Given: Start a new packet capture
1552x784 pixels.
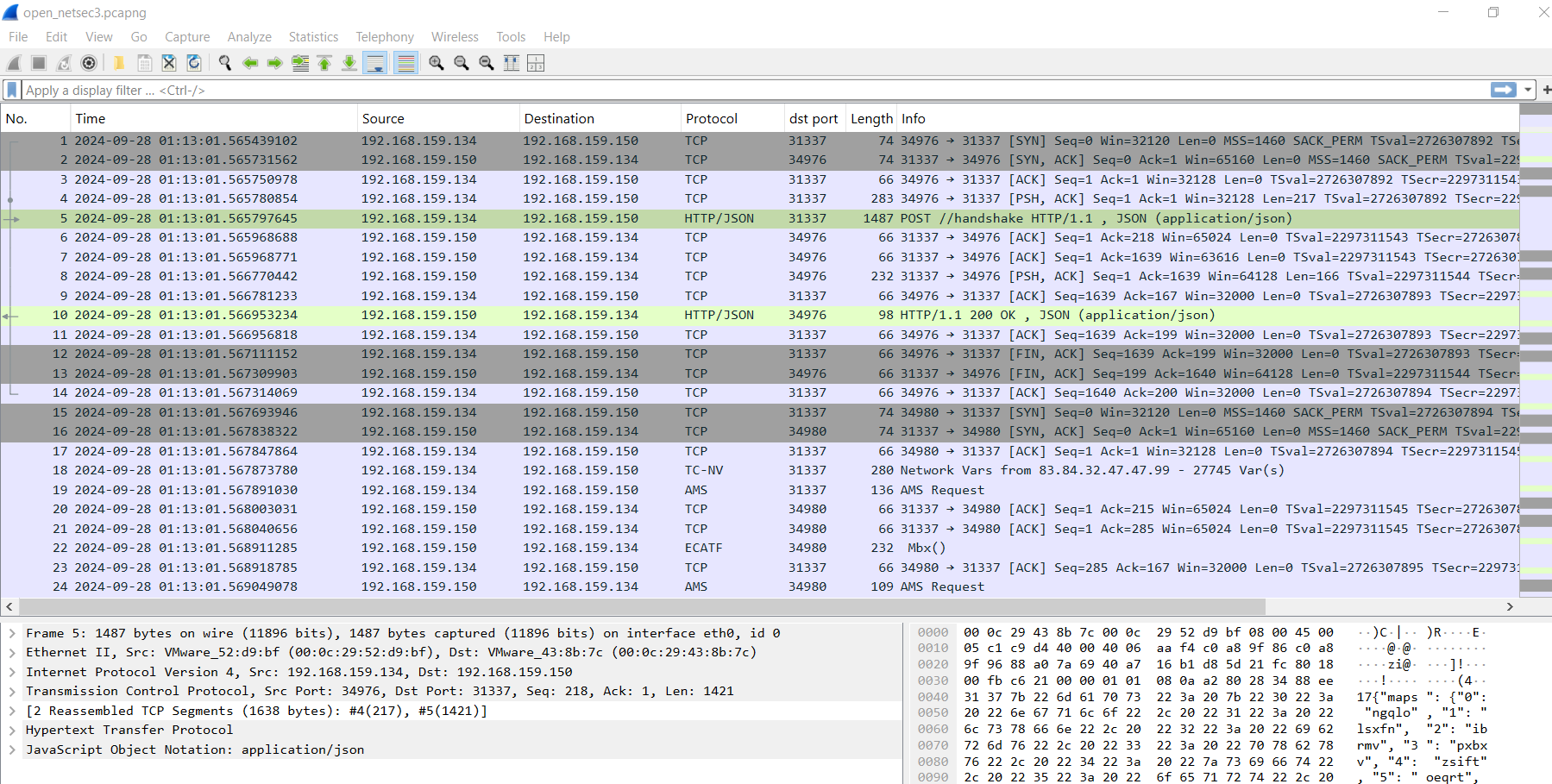Looking at the screenshot, I should tap(14, 63).
